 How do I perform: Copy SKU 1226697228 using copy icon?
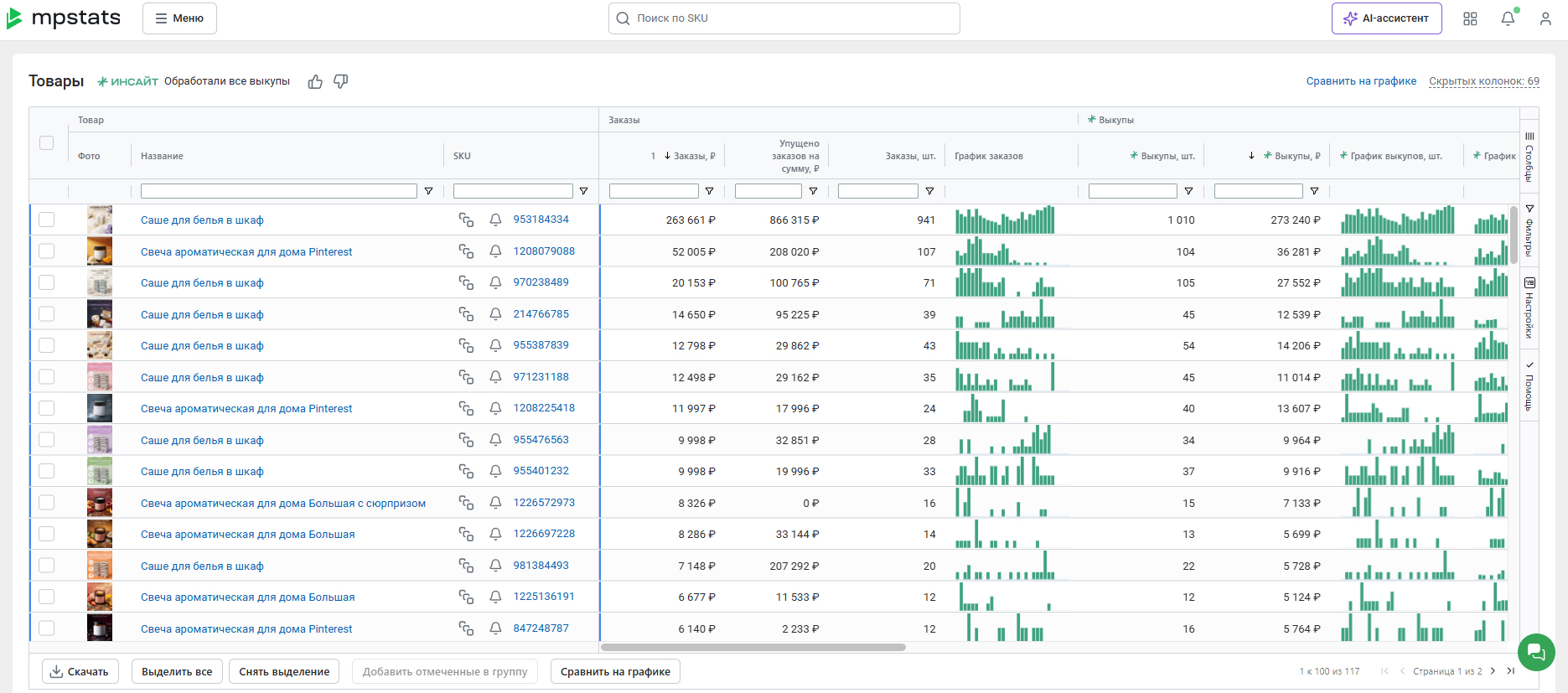[466, 534]
